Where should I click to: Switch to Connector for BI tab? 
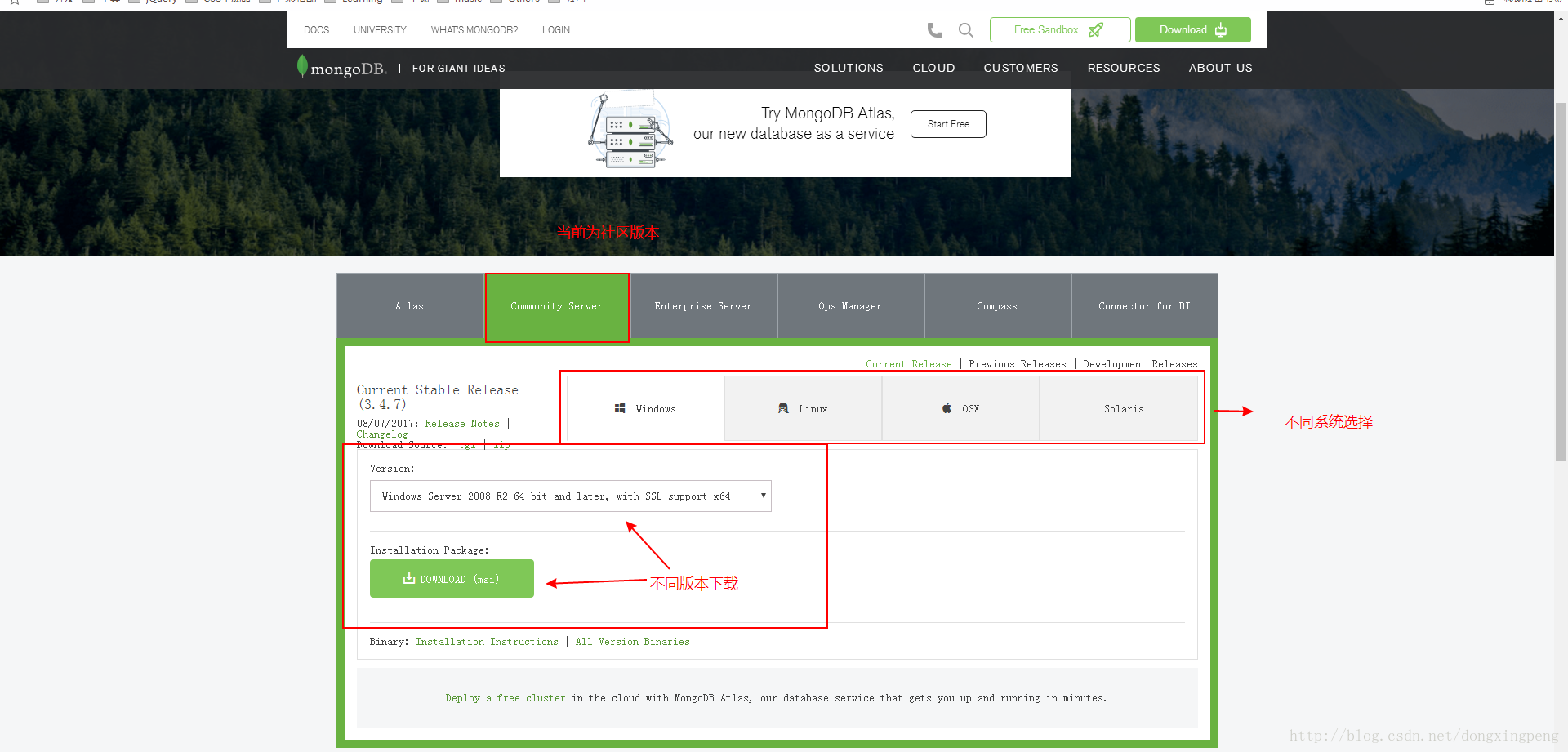[x=1144, y=306]
